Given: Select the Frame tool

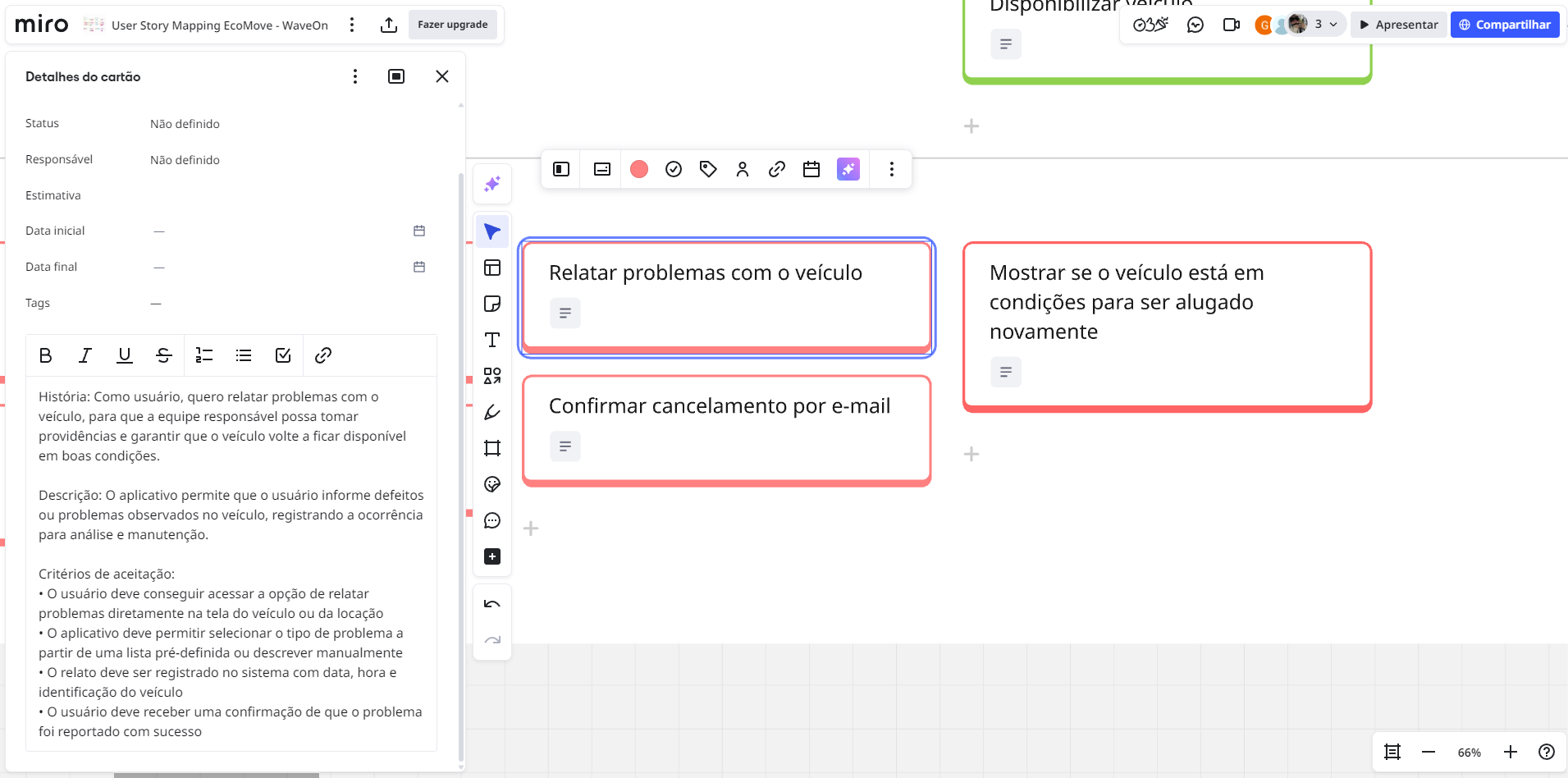Looking at the screenshot, I should coord(492,448).
